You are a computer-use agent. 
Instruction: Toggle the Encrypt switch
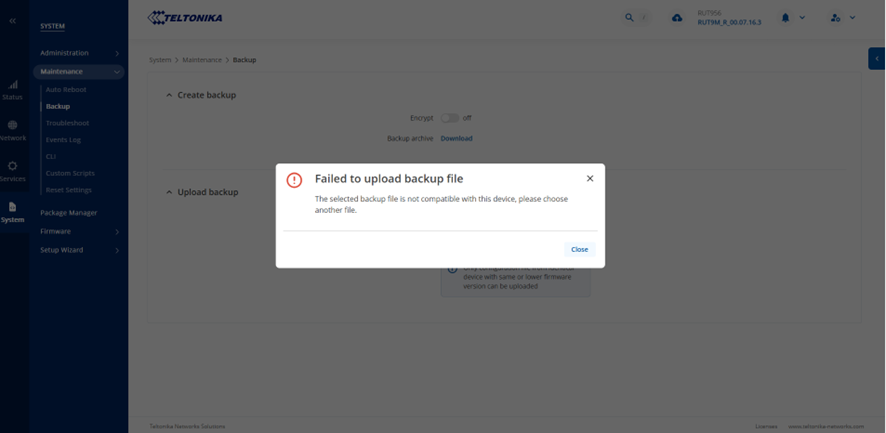coord(450,118)
